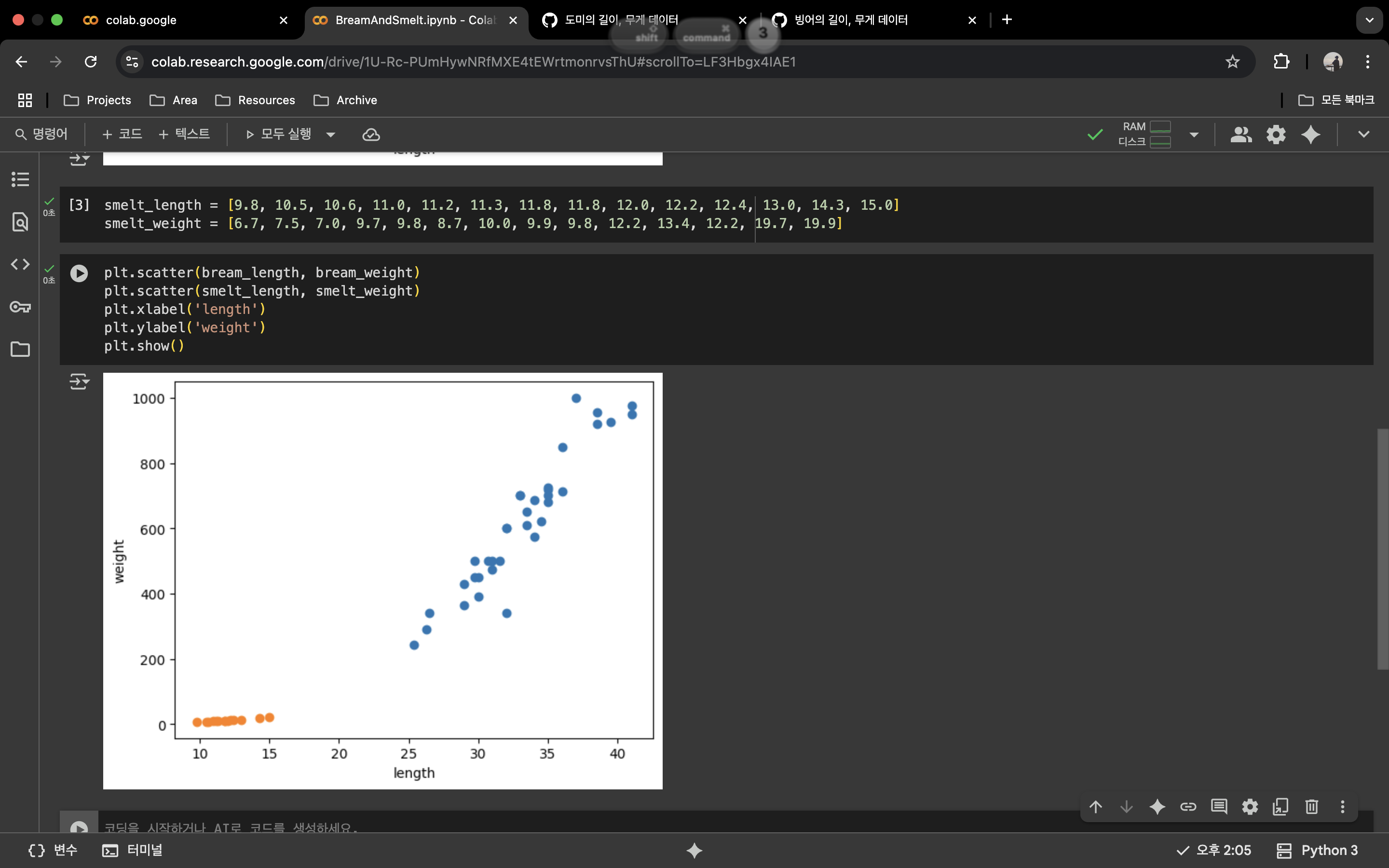This screenshot has width=1389, height=868.
Task: Copy link to cell icon
Action: point(1187,807)
